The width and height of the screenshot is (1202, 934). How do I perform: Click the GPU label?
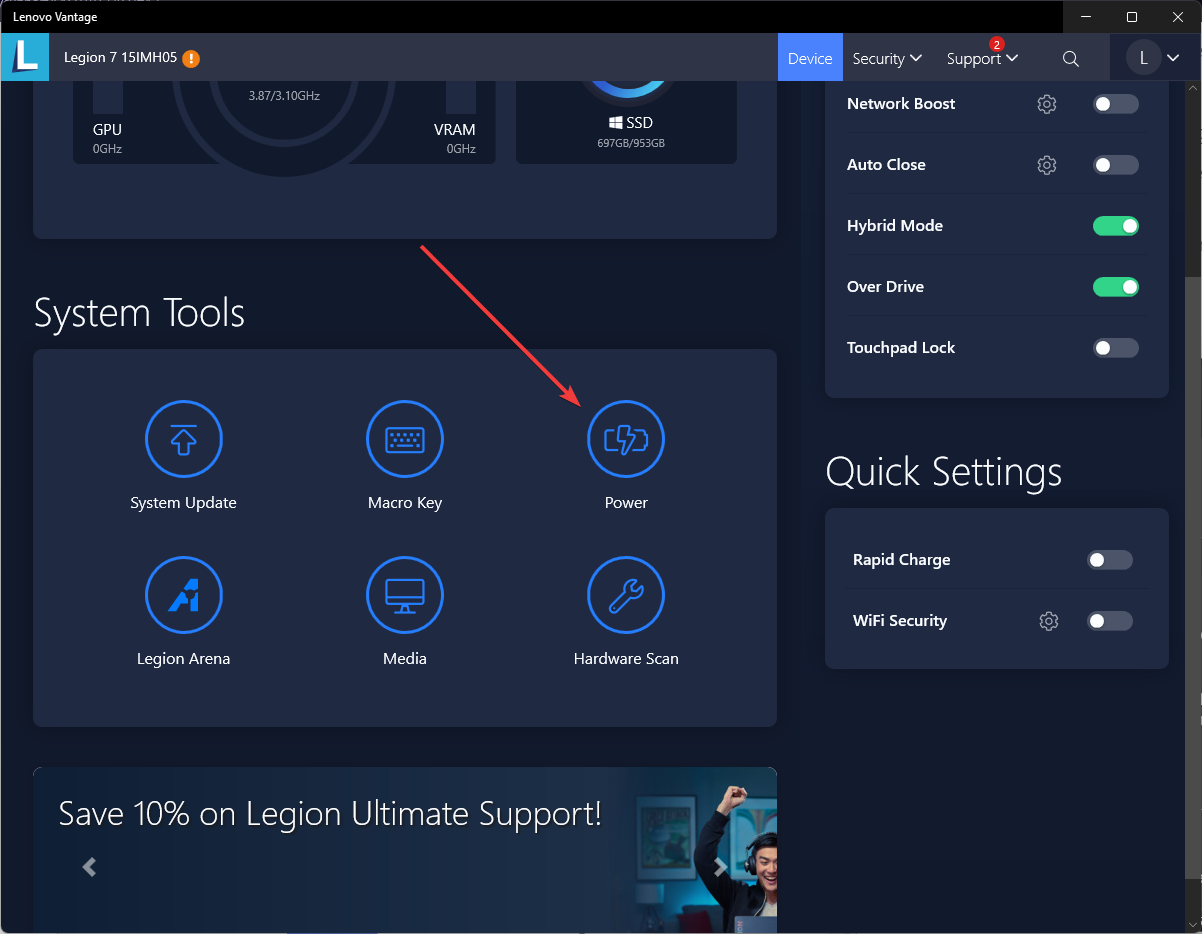pyautogui.click(x=107, y=130)
